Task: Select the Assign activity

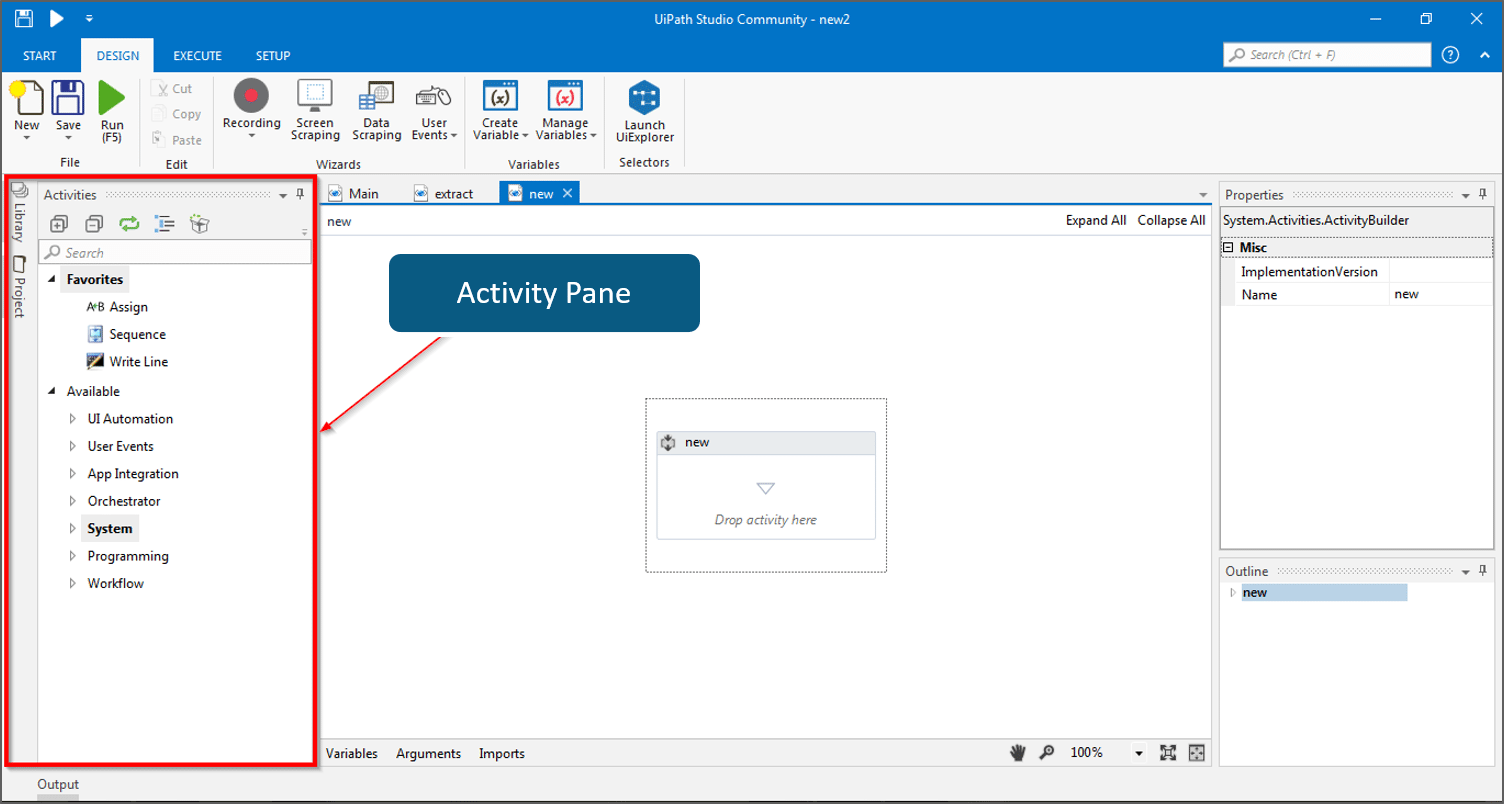Action: coord(118,307)
